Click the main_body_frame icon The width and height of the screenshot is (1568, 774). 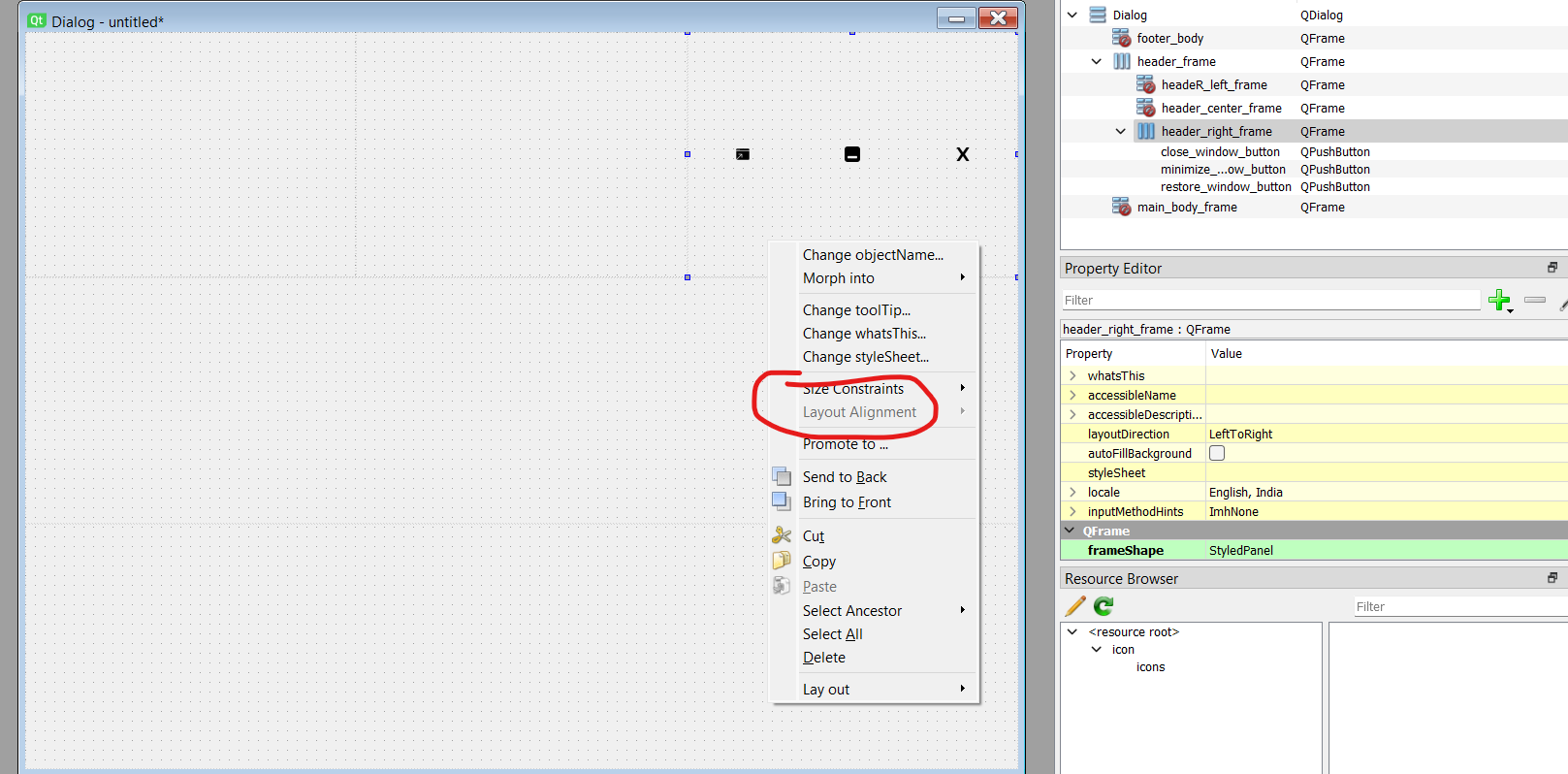(x=1121, y=207)
